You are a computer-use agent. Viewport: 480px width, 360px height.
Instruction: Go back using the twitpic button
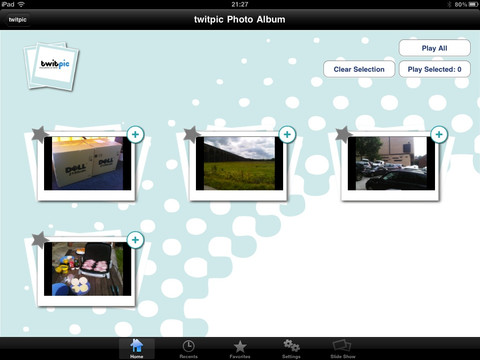[18, 20]
